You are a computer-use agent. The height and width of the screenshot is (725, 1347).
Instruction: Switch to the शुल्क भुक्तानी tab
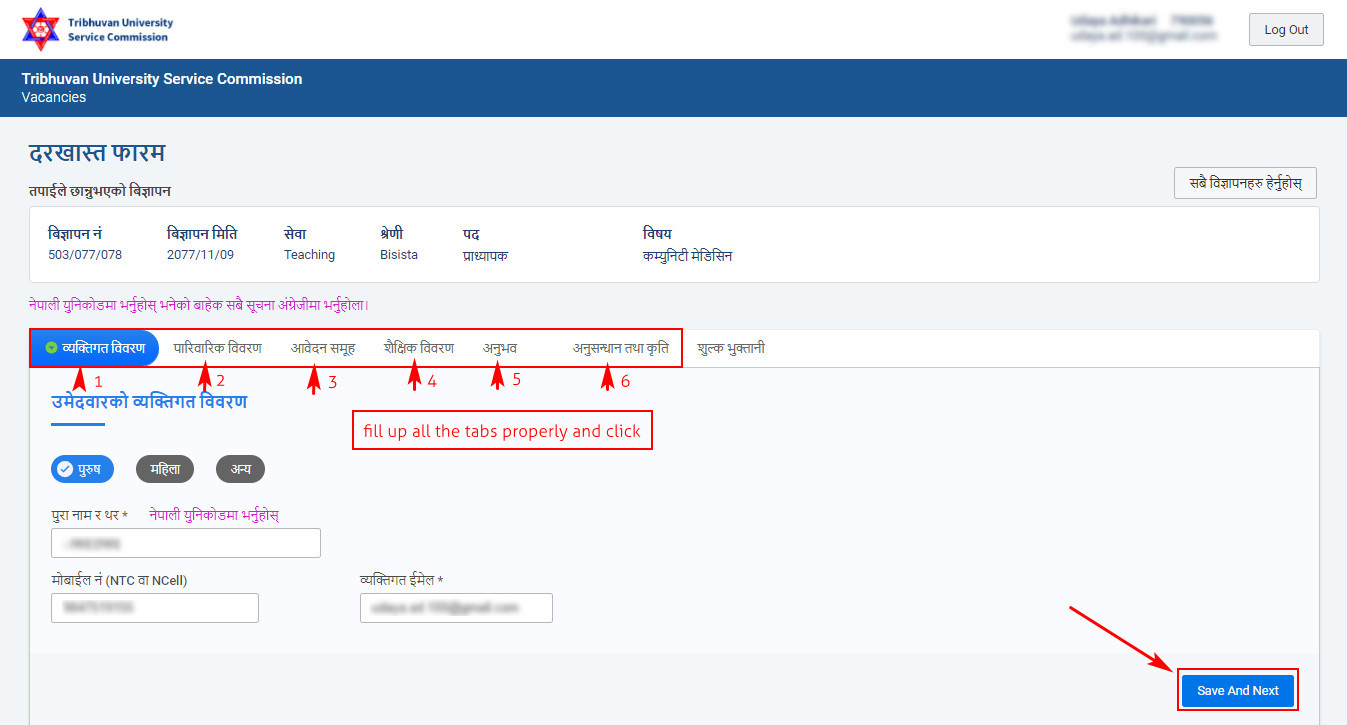click(x=731, y=348)
